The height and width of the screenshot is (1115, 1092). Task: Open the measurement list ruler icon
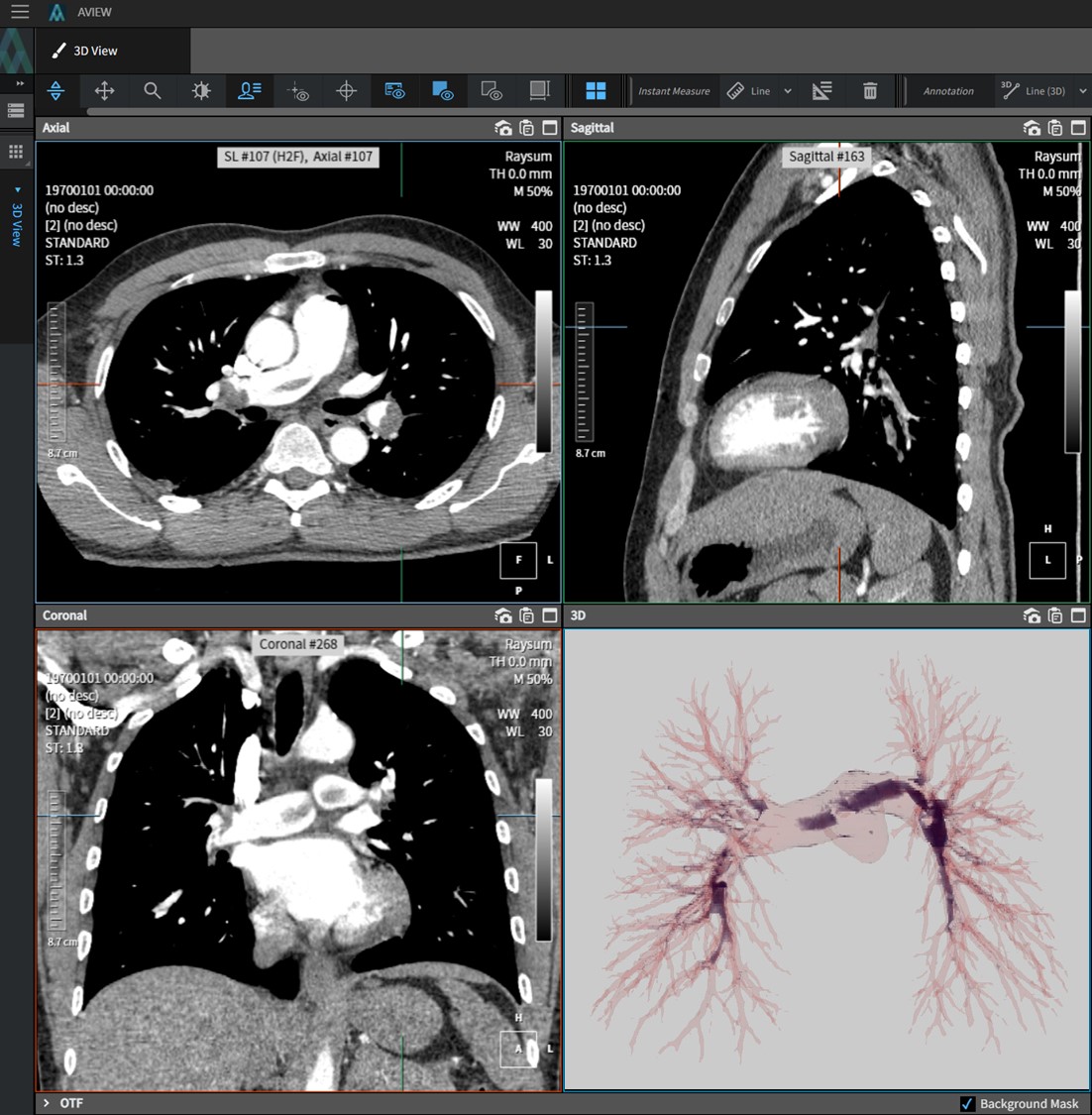[x=821, y=91]
